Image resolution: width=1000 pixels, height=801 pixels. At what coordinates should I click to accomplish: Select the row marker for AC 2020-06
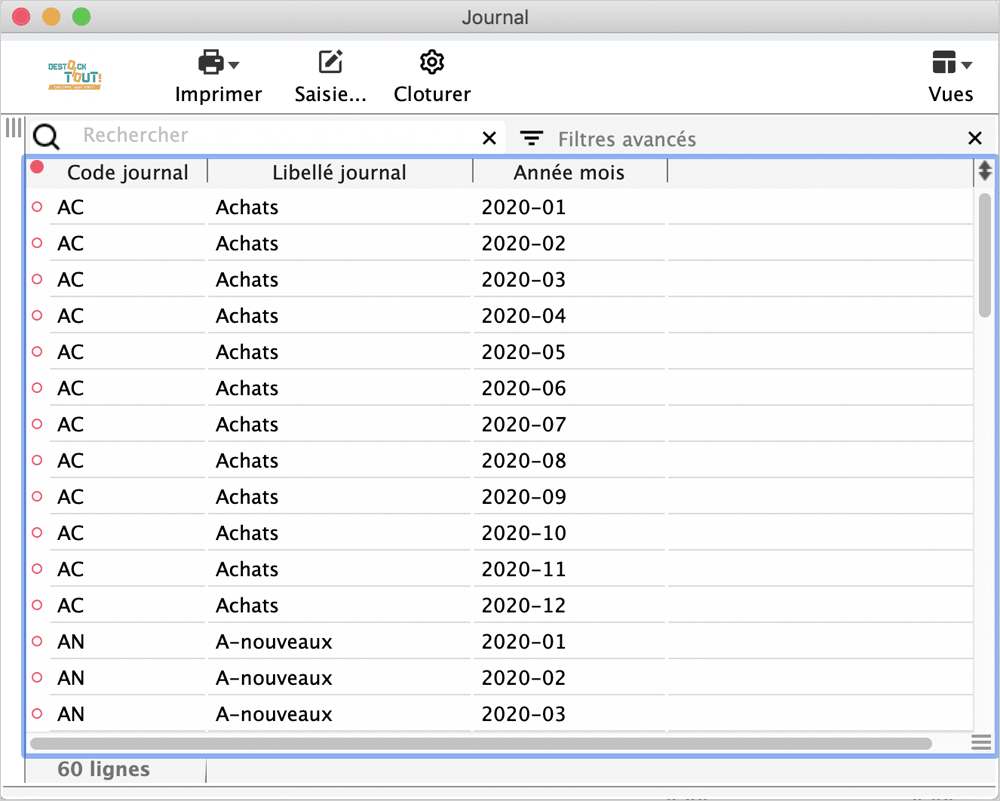coord(37,388)
